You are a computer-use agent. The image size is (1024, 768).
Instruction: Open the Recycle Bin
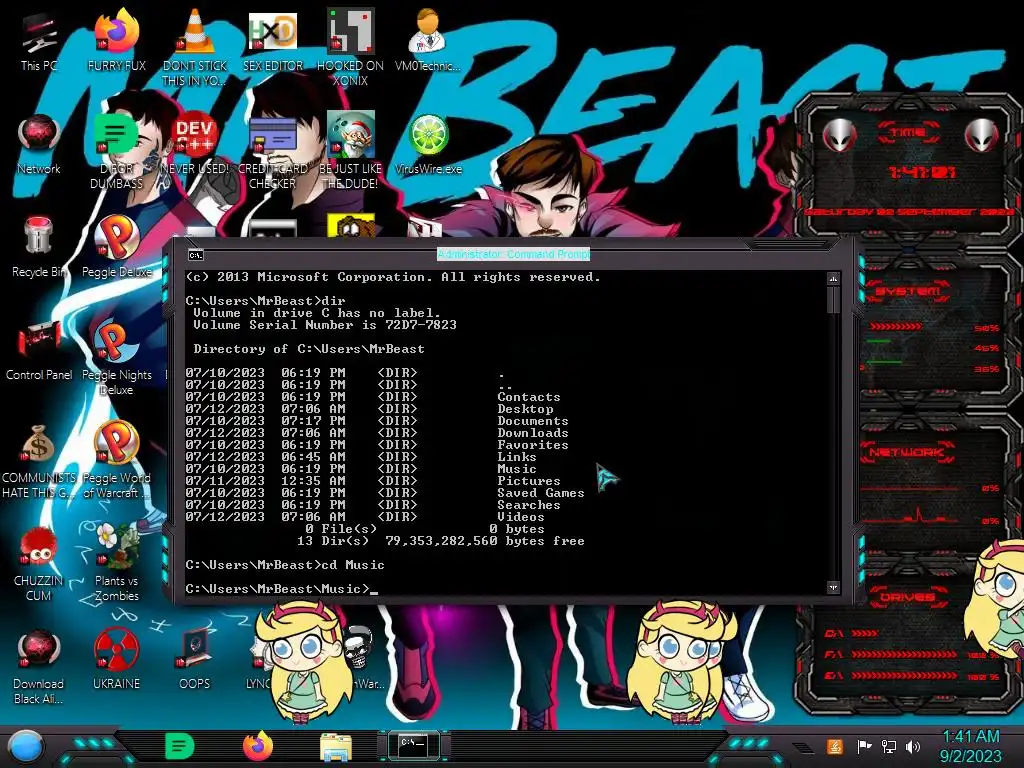[39, 248]
